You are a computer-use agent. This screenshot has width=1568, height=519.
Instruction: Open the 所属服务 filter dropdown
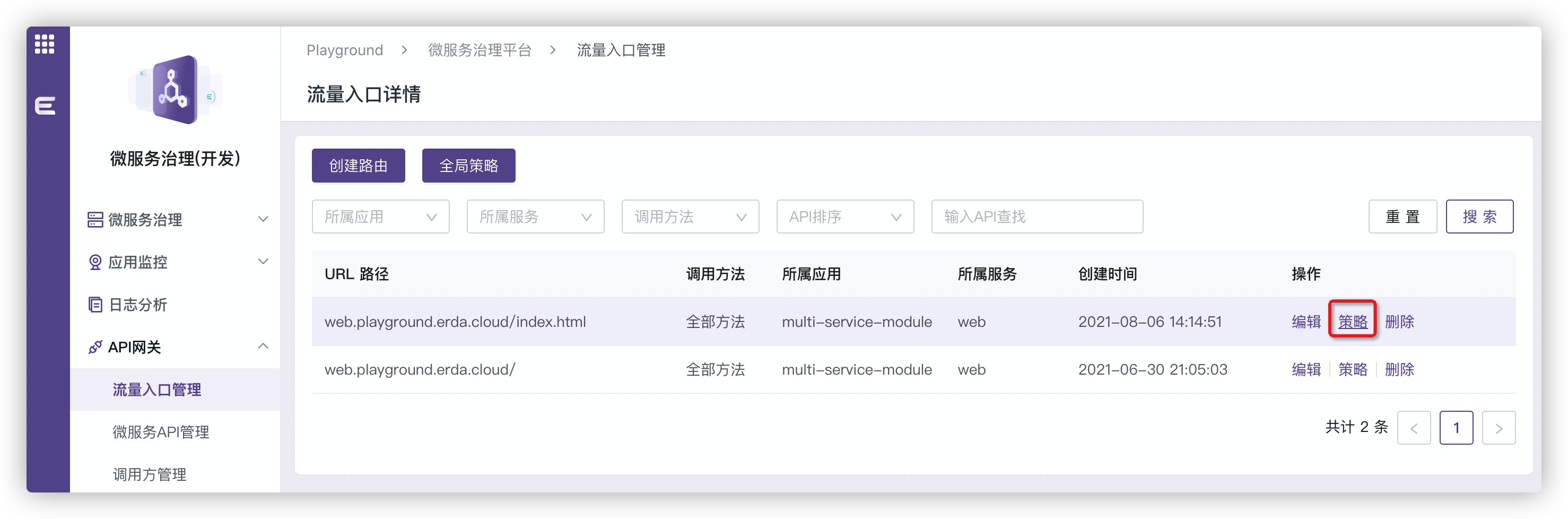[535, 217]
